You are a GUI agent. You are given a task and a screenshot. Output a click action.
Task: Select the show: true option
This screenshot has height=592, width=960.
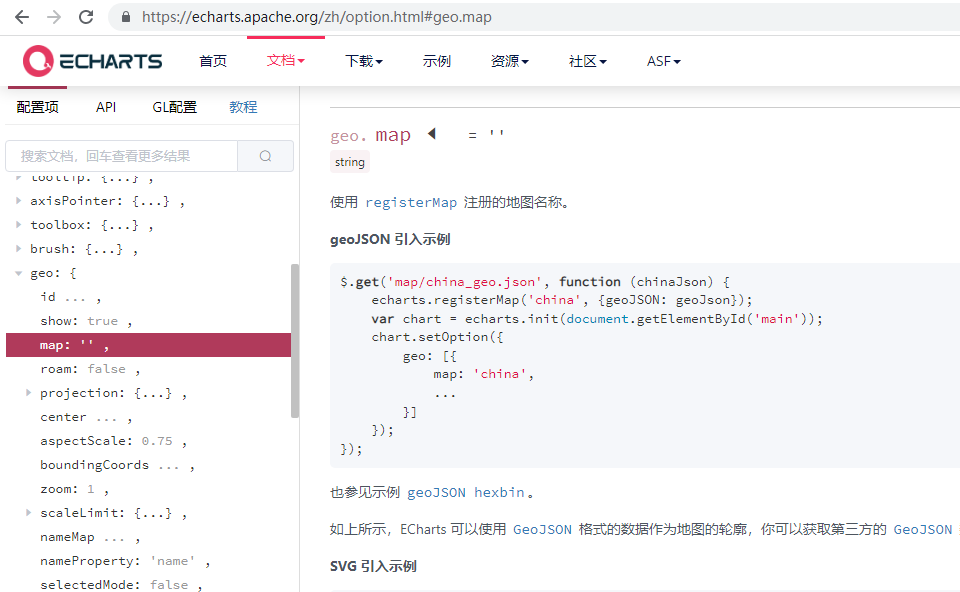[86, 321]
